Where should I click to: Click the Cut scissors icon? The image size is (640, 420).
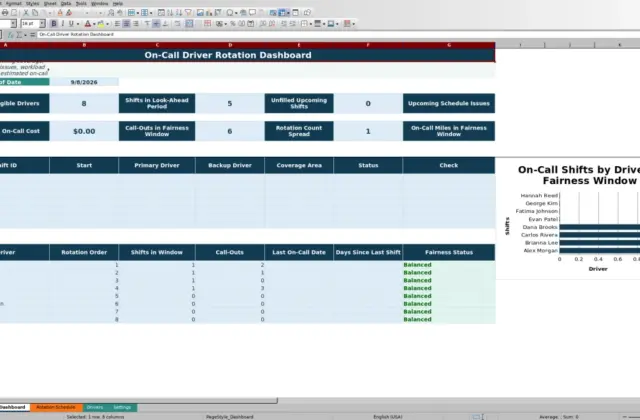coord(26,13)
